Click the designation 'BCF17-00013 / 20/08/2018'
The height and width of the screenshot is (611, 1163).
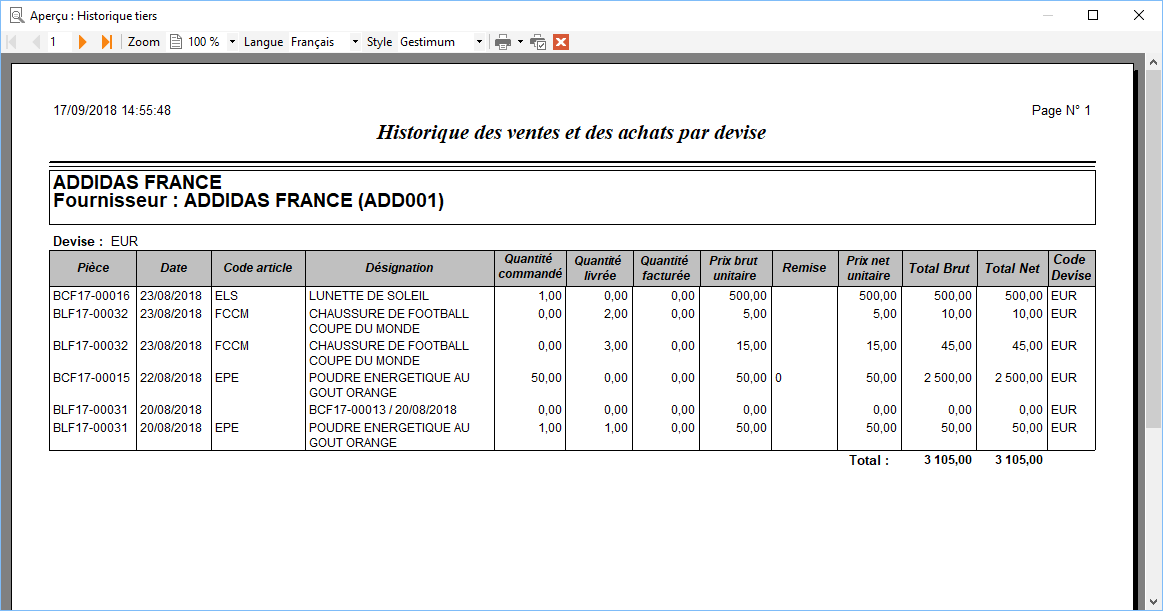[383, 410]
